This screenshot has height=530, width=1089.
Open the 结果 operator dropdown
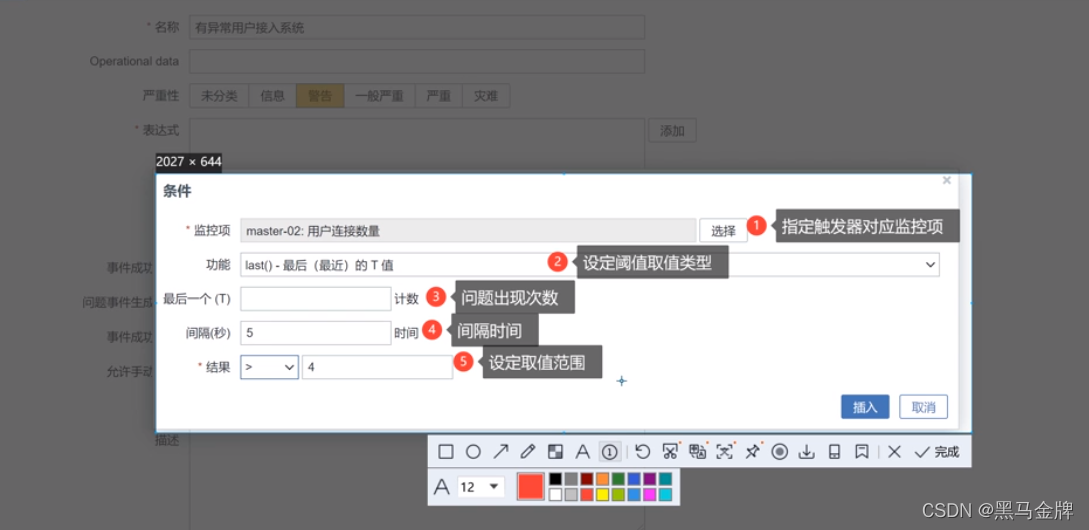(x=269, y=367)
